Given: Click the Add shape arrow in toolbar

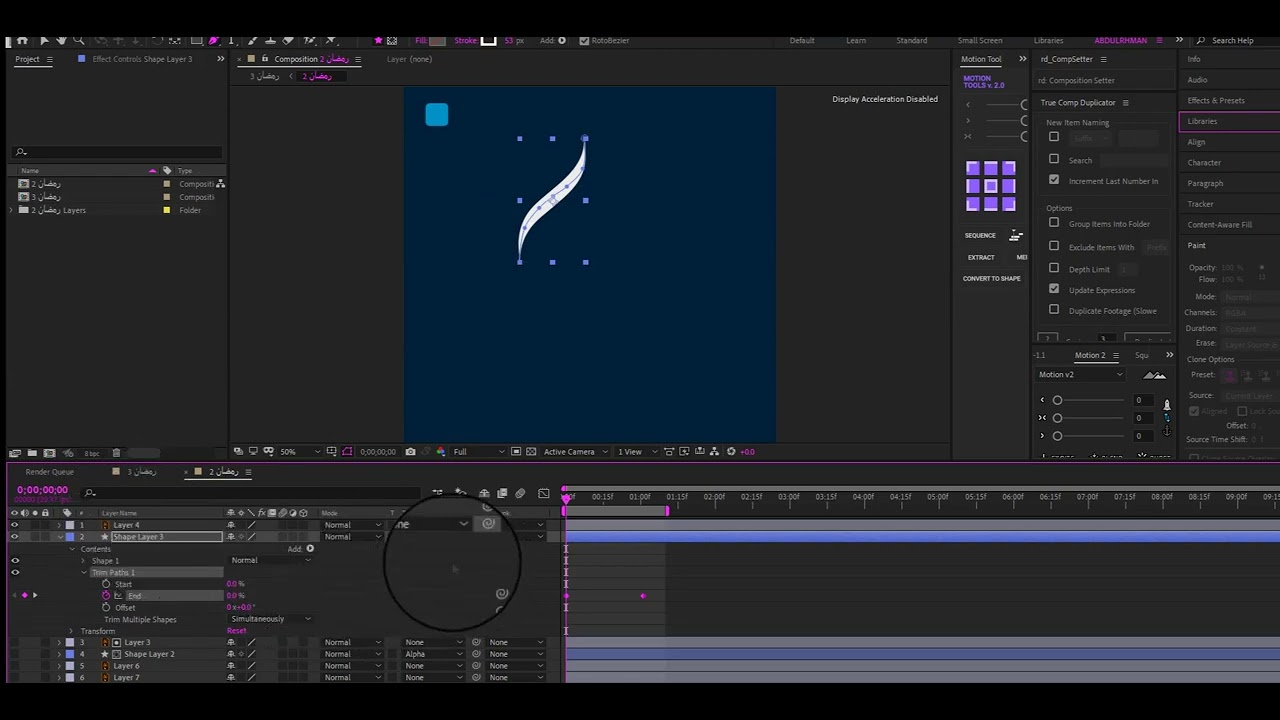Looking at the screenshot, I should [561, 41].
